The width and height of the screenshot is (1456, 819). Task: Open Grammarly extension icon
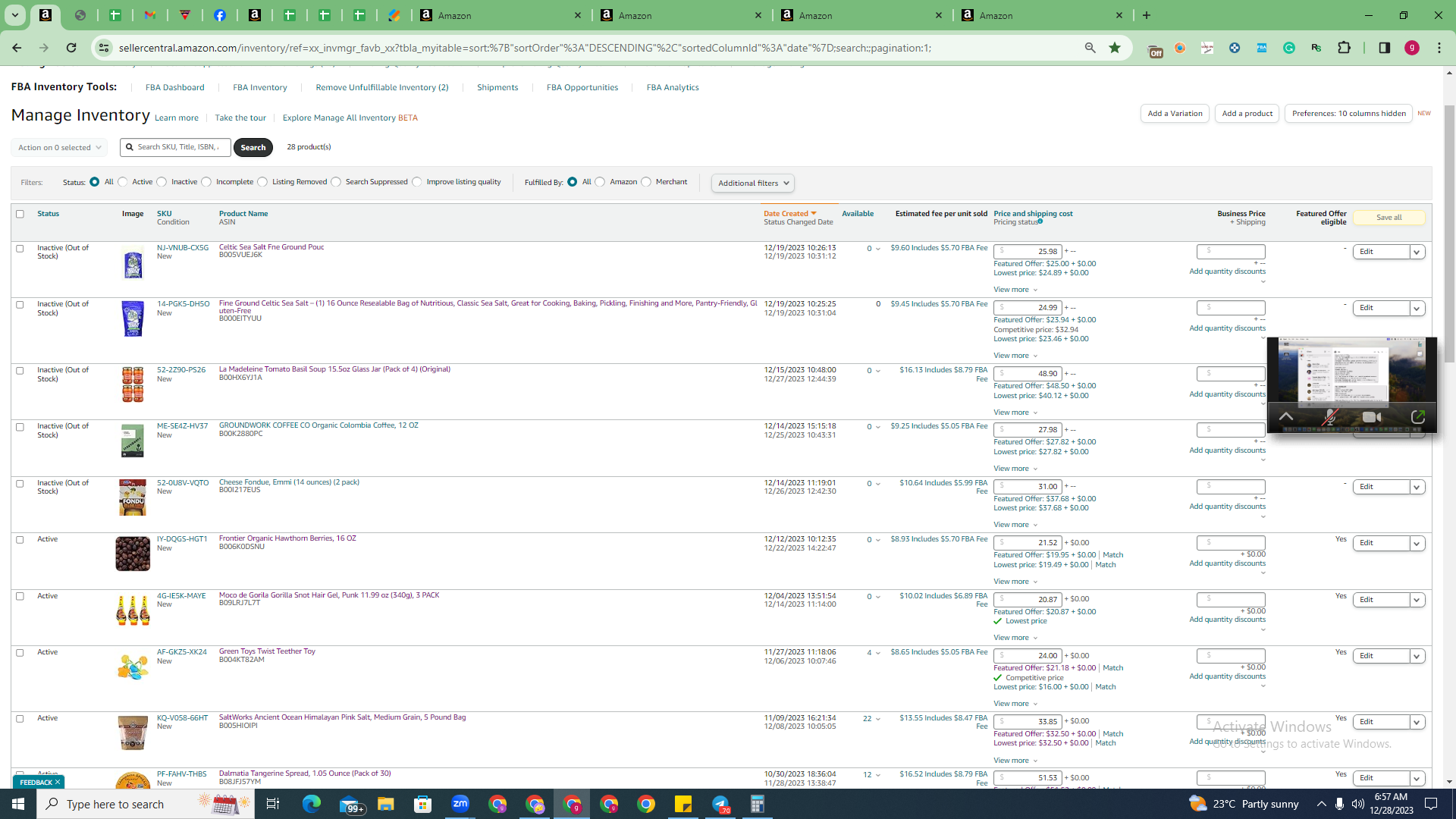pos(1289,48)
